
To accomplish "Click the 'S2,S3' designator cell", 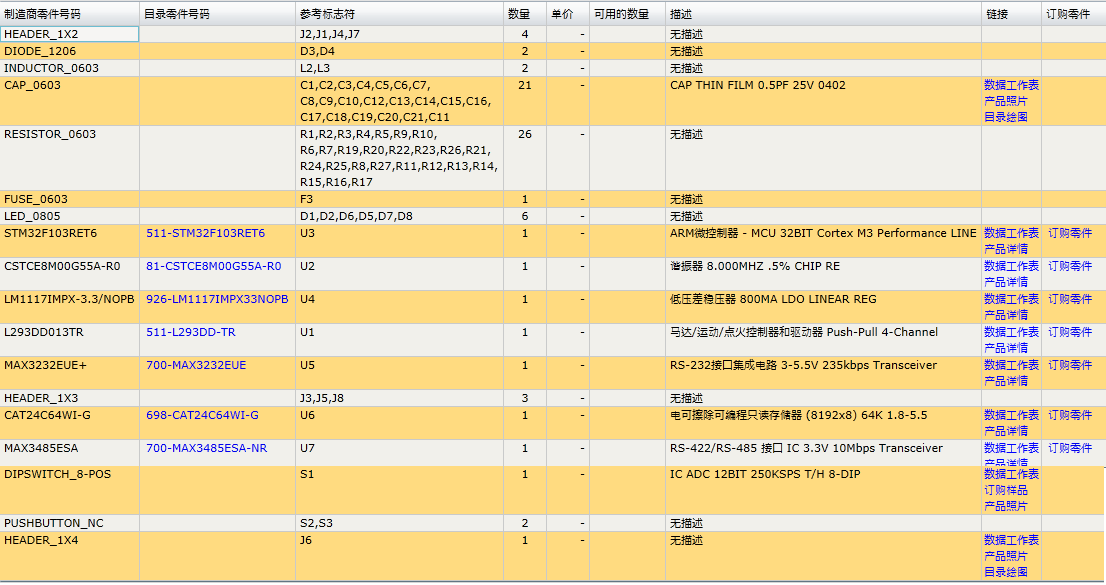I will [x=399, y=523].
